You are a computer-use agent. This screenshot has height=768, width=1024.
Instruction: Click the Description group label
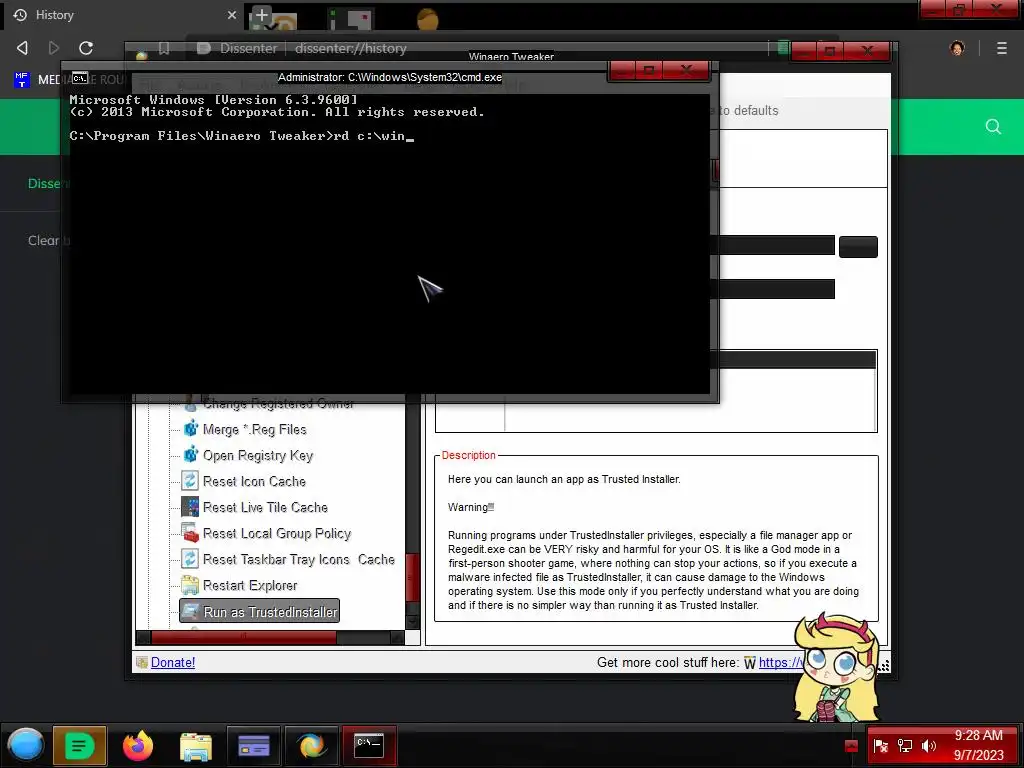pyautogui.click(x=468, y=455)
